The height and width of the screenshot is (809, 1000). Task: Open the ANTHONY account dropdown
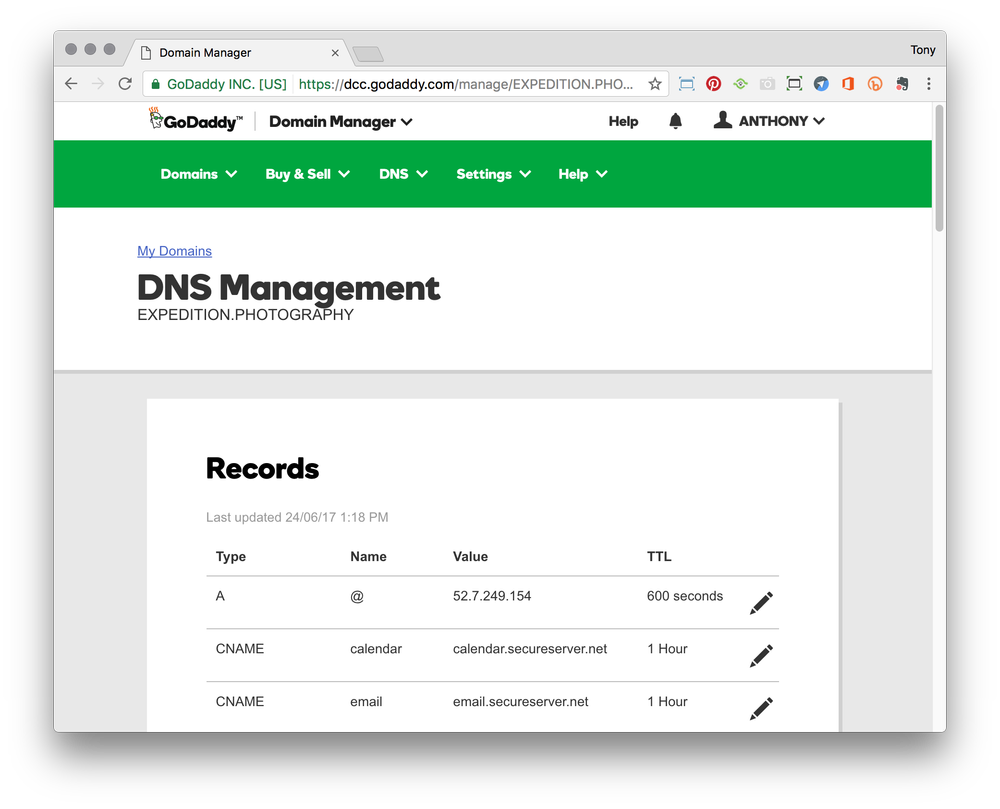(781, 121)
